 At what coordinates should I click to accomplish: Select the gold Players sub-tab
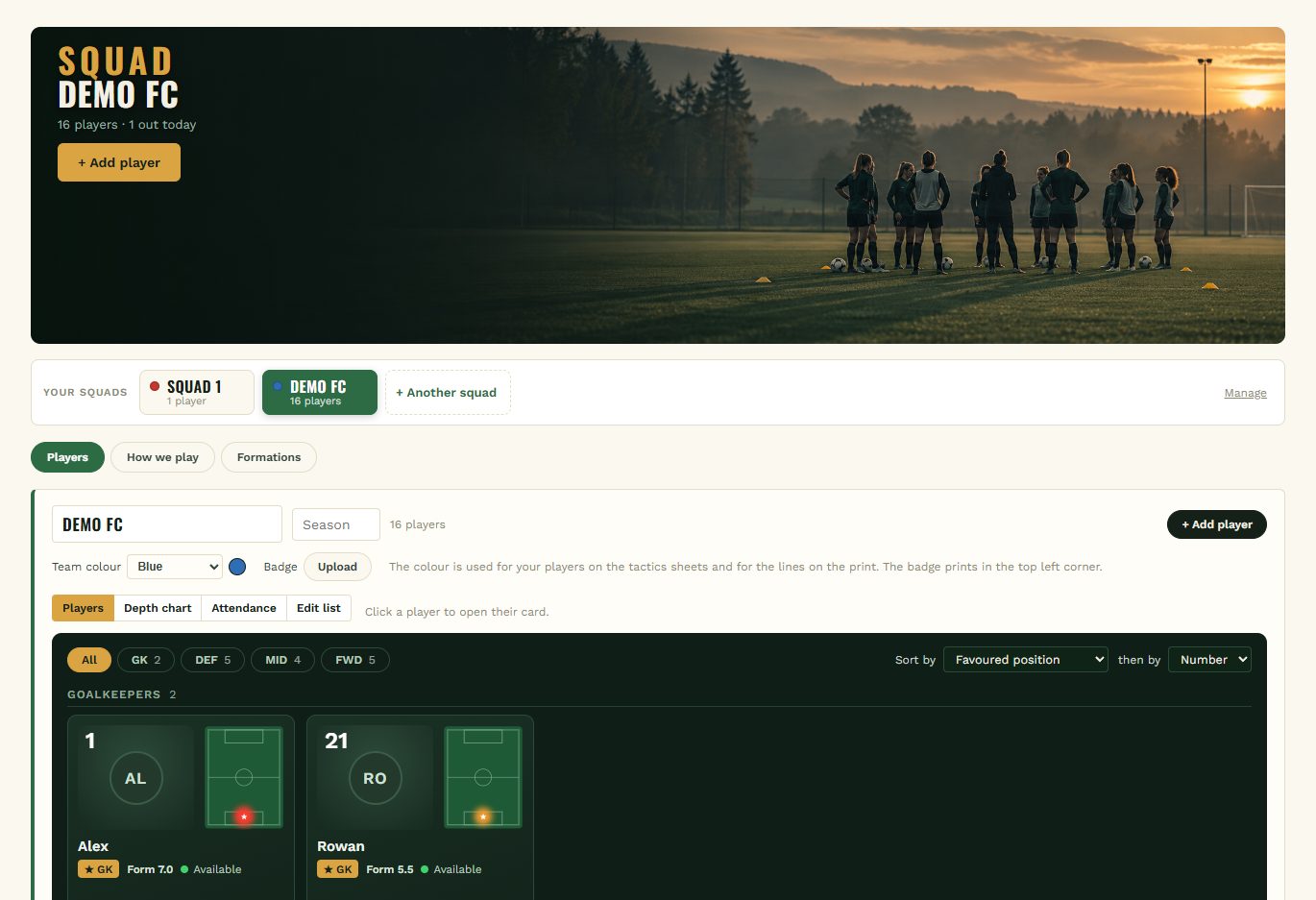pyautogui.click(x=83, y=608)
